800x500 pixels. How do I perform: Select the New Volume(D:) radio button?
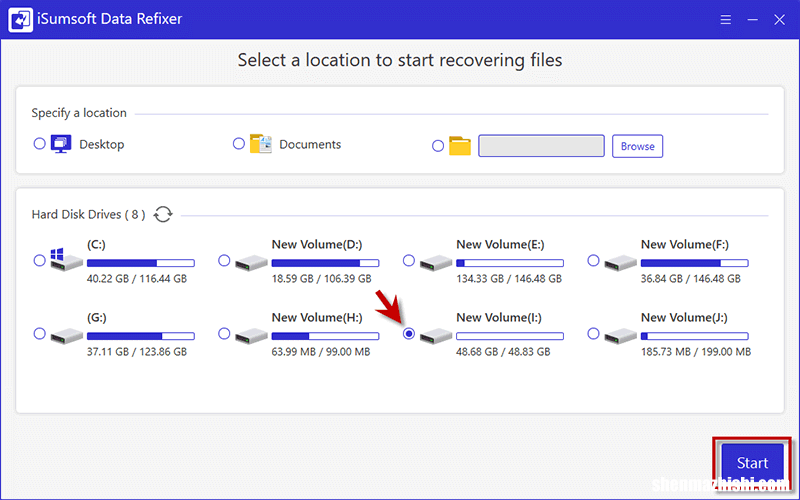click(224, 261)
